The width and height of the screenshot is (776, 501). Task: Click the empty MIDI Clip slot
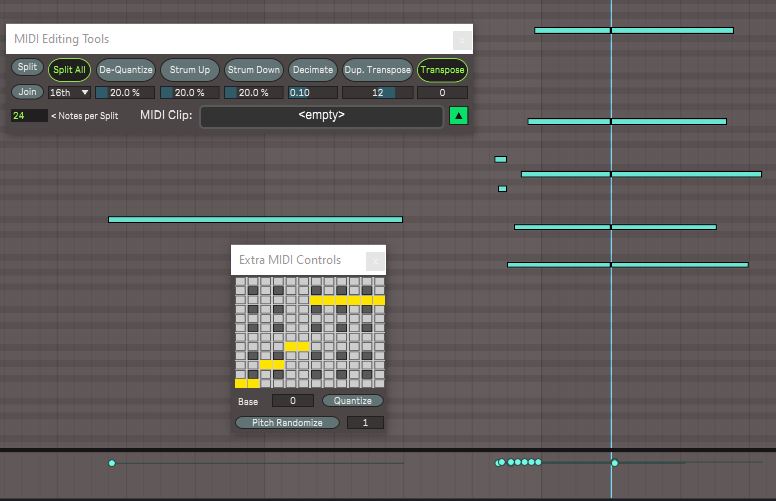click(x=321, y=116)
